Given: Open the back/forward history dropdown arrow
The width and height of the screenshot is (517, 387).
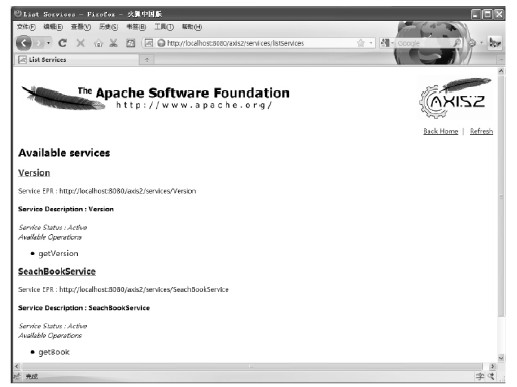Looking at the screenshot, I should (x=48, y=43).
